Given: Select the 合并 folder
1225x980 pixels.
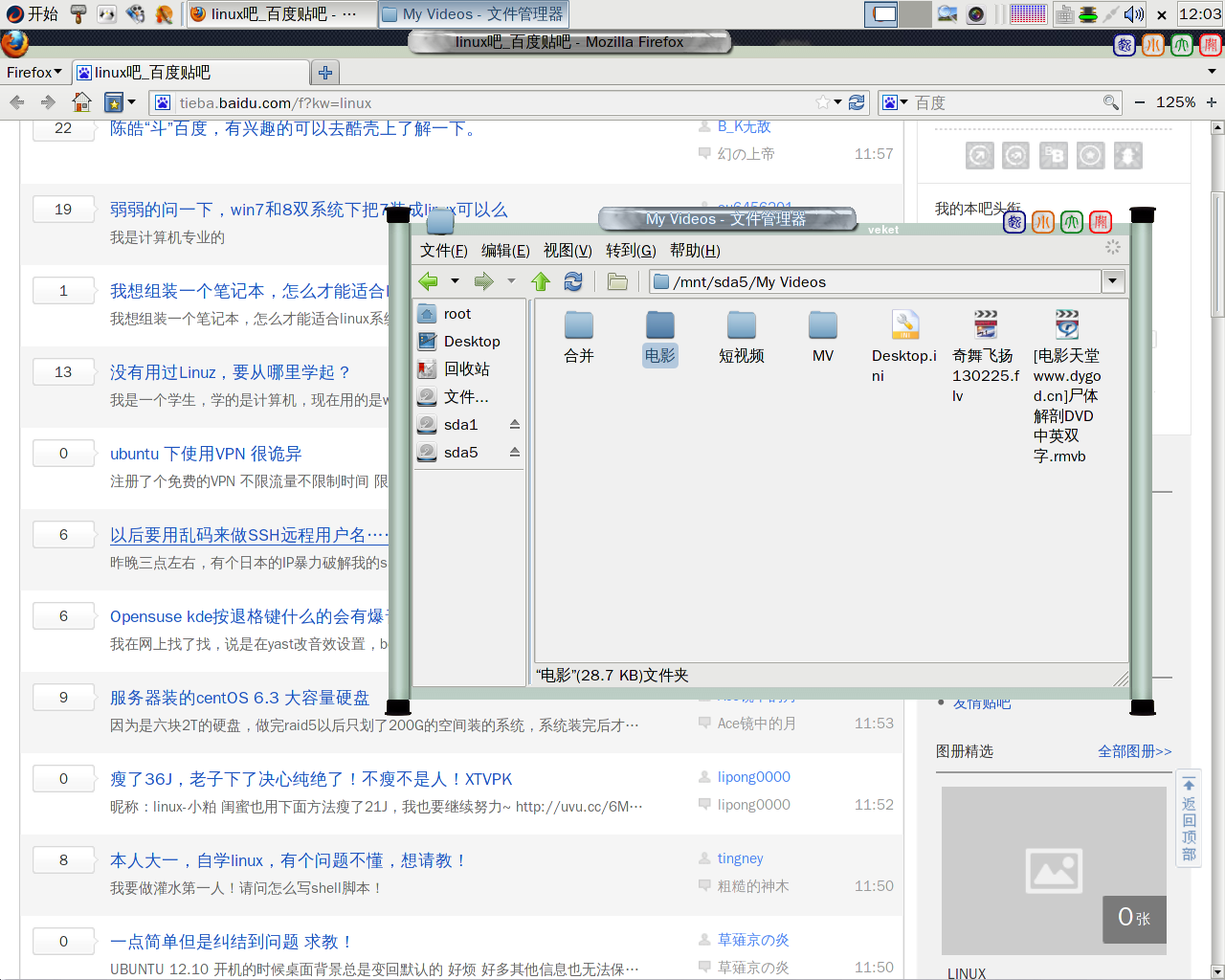Looking at the screenshot, I should coord(579,337).
